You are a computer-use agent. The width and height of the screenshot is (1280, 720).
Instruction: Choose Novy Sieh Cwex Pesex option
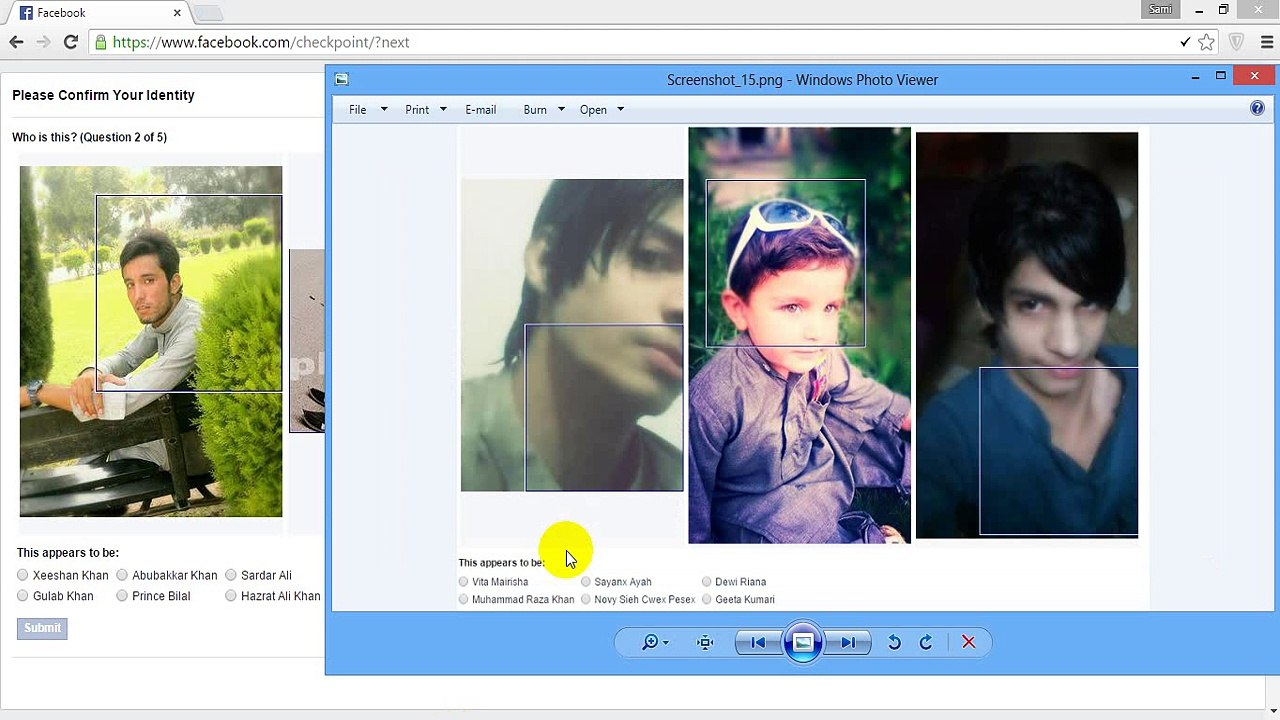pyautogui.click(x=586, y=599)
